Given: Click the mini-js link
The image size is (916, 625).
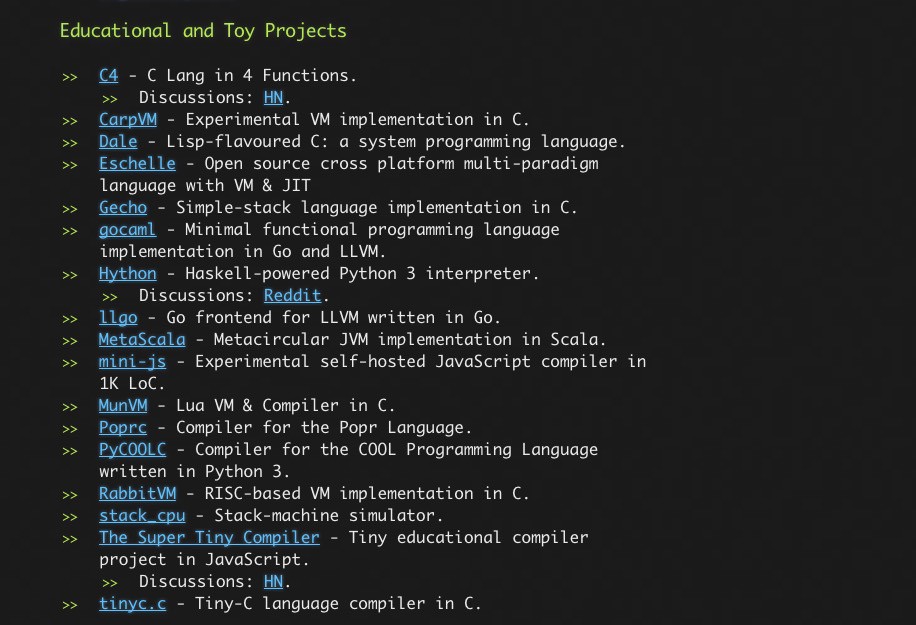Looking at the screenshot, I should (x=132, y=362).
